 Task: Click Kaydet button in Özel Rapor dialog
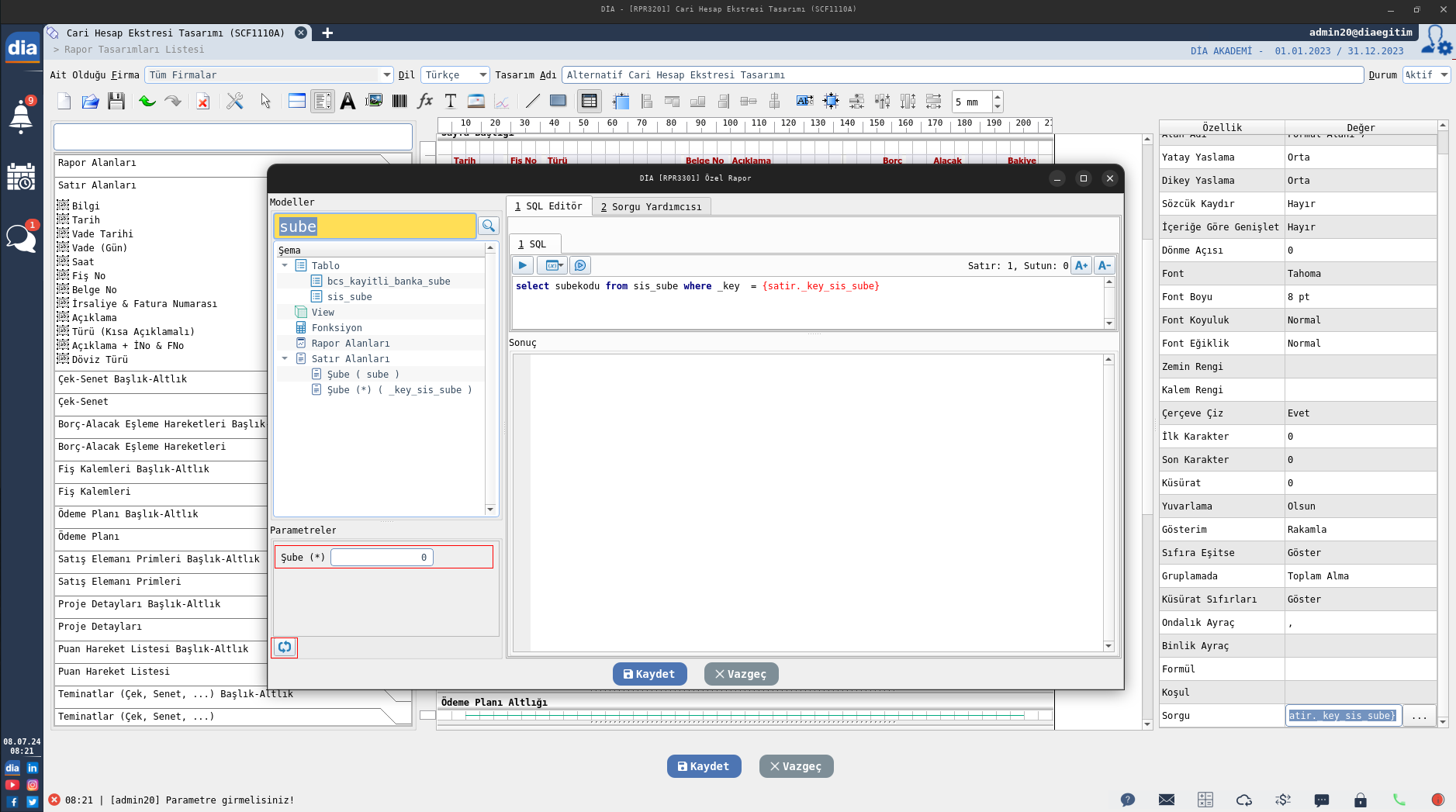pyautogui.click(x=649, y=674)
